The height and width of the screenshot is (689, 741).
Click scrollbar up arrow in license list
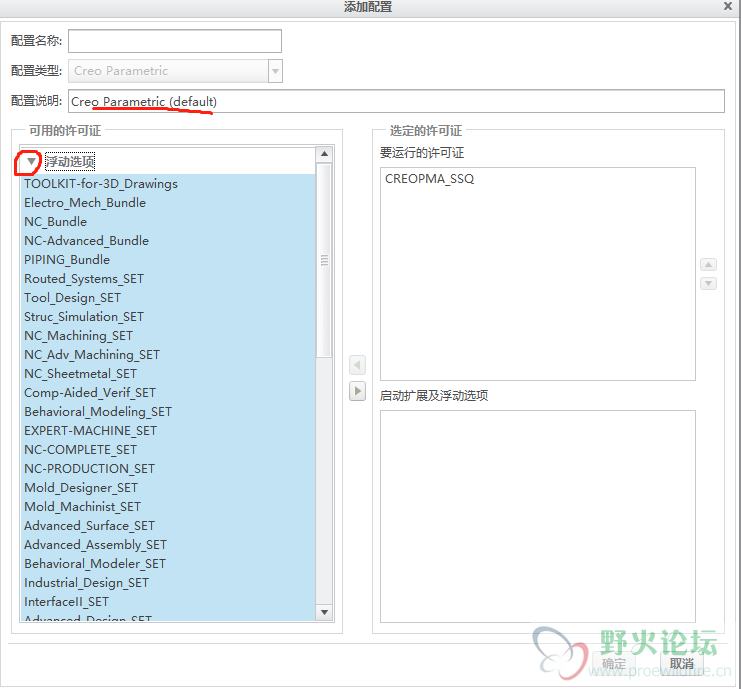pos(324,154)
